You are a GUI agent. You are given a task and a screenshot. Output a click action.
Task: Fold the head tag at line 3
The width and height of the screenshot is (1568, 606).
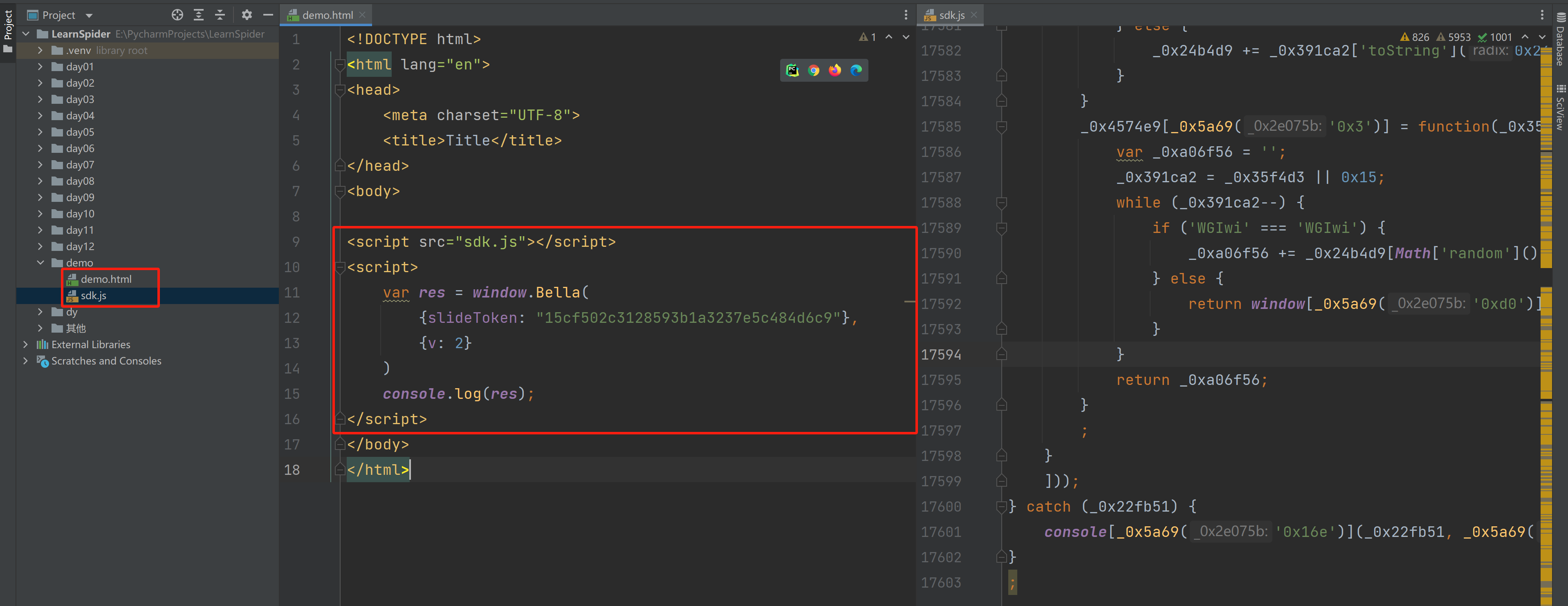click(x=340, y=90)
